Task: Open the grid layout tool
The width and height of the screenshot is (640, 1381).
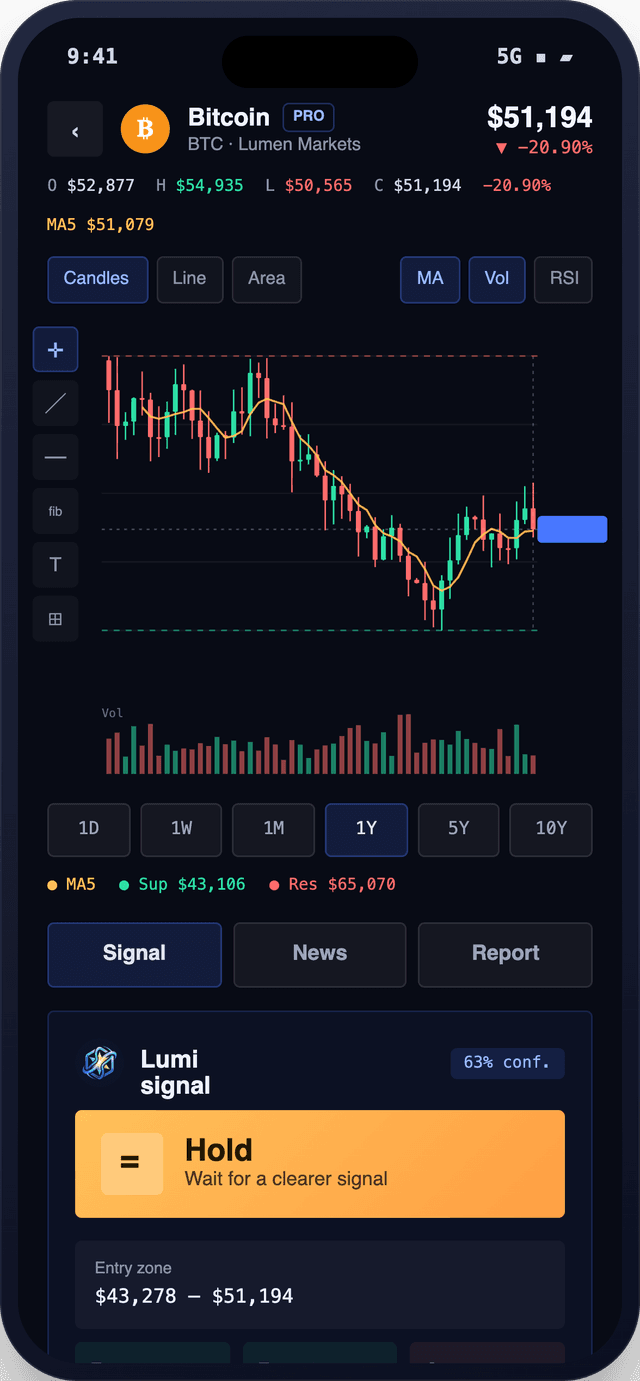Action: [x=55, y=619]
